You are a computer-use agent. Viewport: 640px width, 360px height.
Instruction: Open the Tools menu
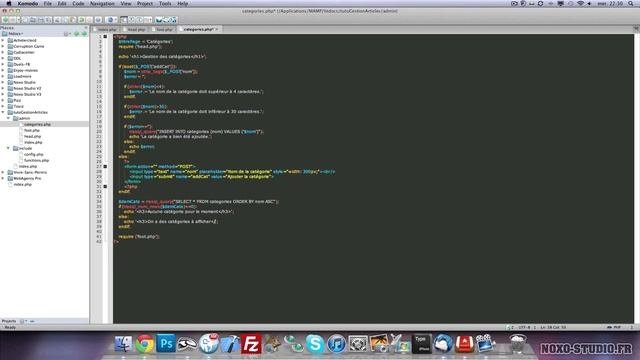165,3
